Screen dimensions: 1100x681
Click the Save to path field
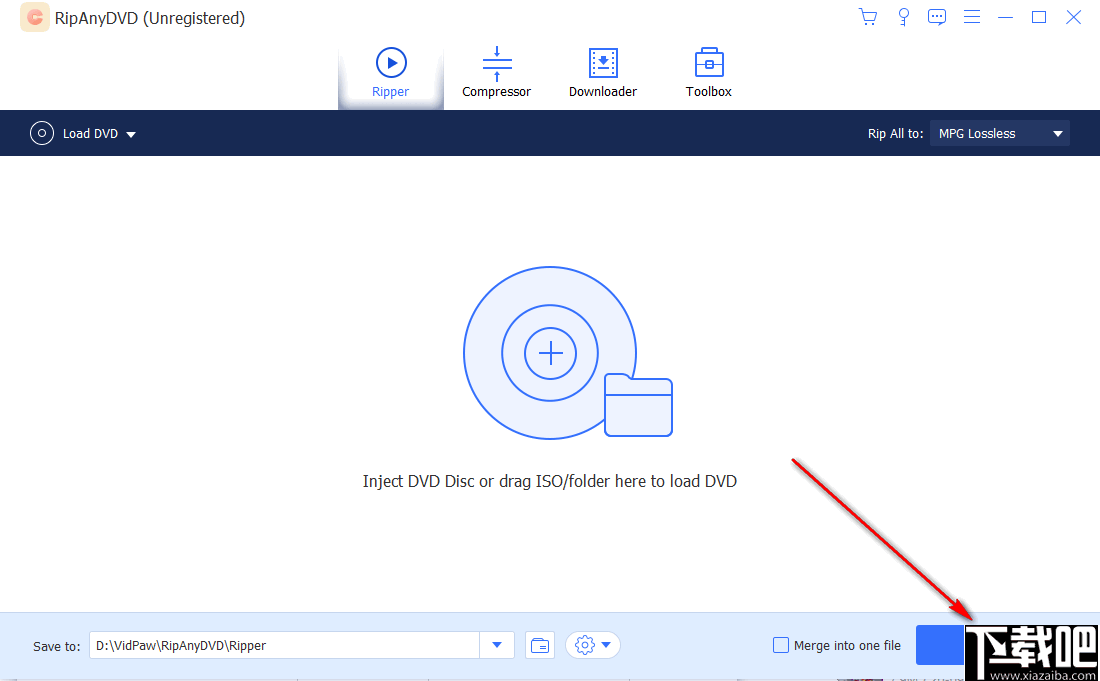coord(285,645)
